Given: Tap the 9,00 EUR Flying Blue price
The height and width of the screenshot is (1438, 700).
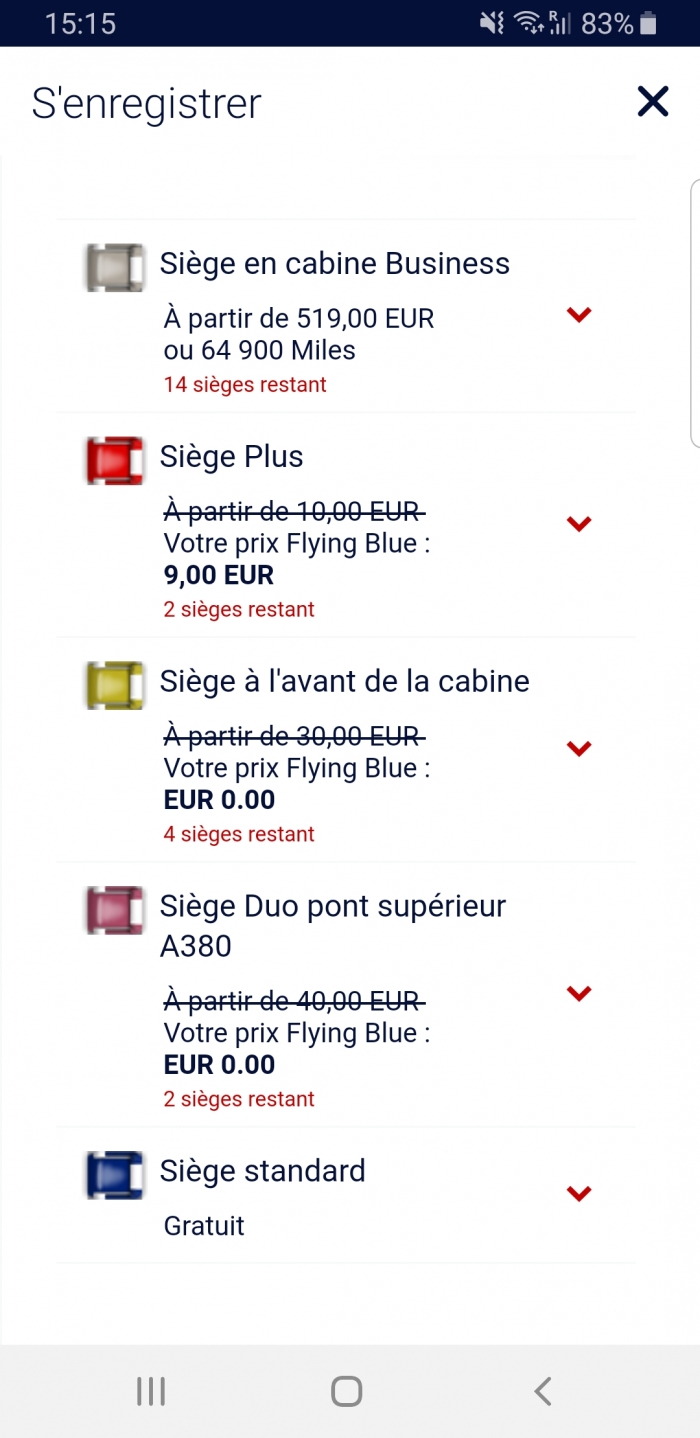Looking at the screenshot, I should click(x=219, y=575).
